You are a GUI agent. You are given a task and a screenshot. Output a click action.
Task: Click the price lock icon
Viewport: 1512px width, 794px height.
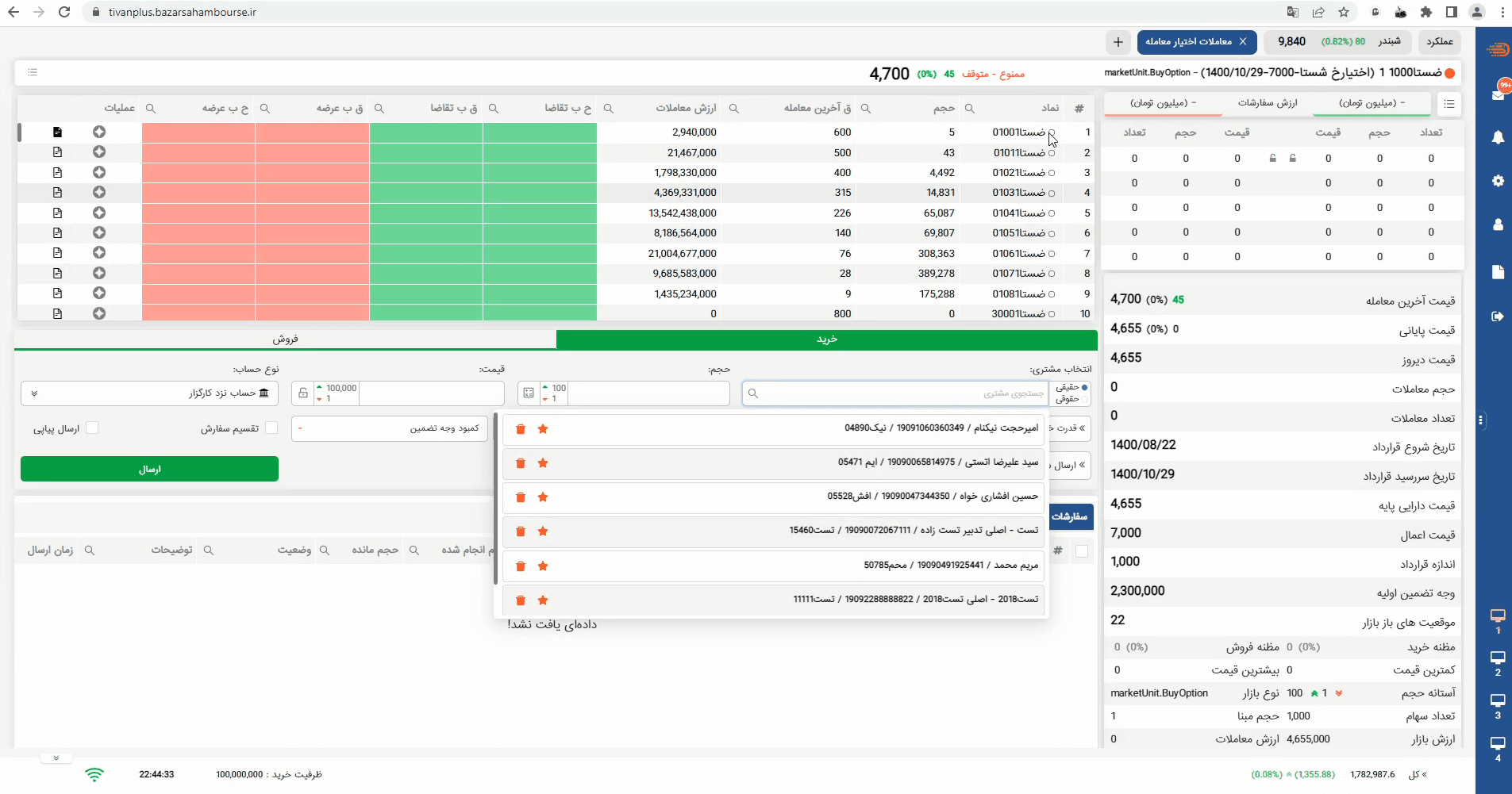pos(303,393)
